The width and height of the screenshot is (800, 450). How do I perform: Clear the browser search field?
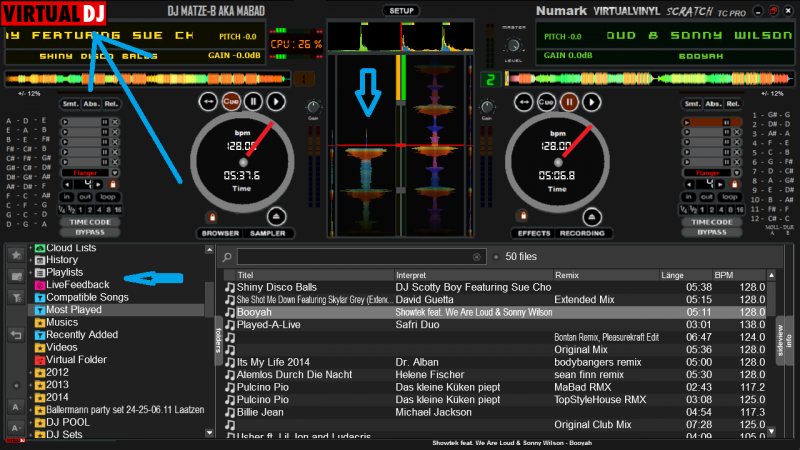(477, 257)
